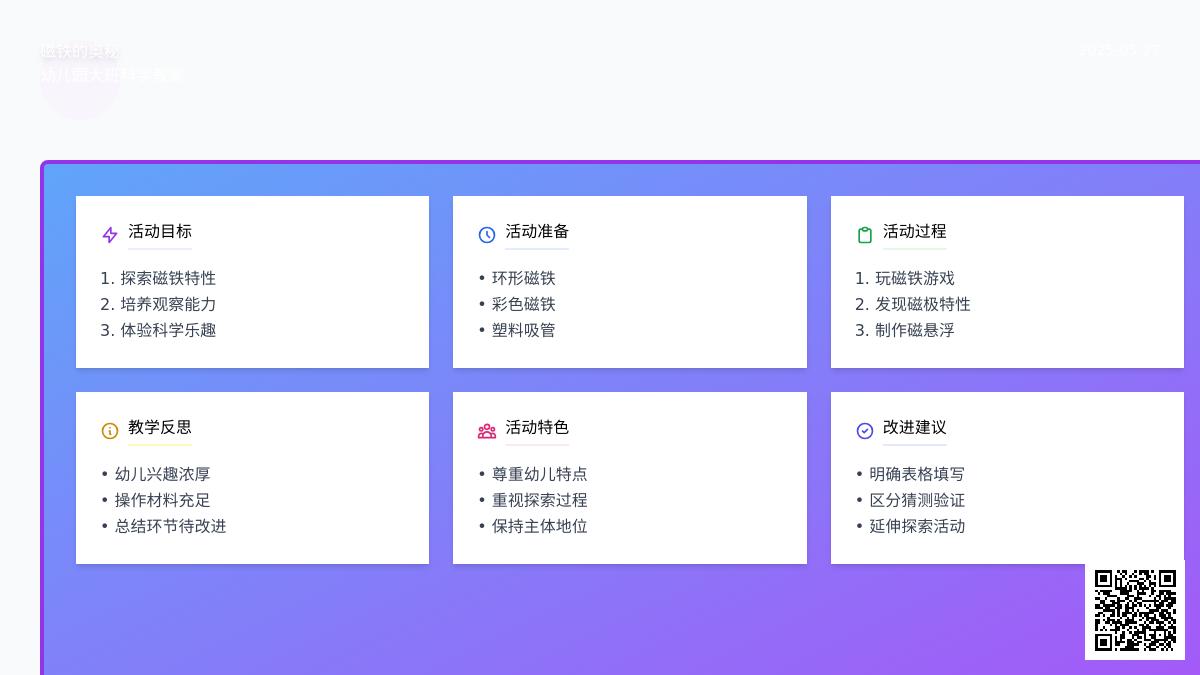Select the 活动特色 card heading

[x=537, y=428]
